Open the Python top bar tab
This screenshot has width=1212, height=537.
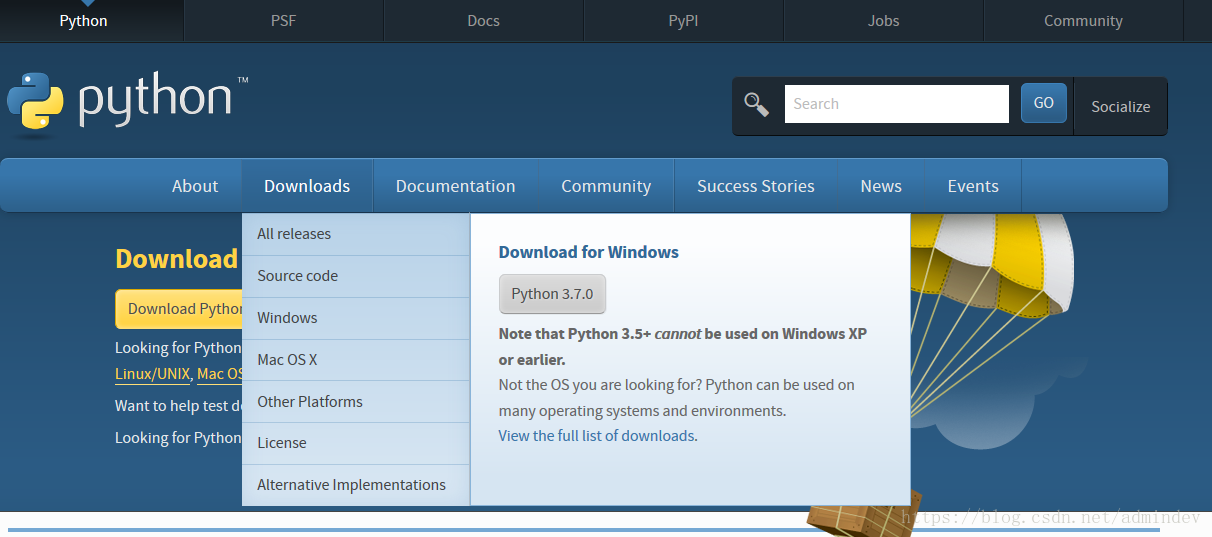(83, 21)
